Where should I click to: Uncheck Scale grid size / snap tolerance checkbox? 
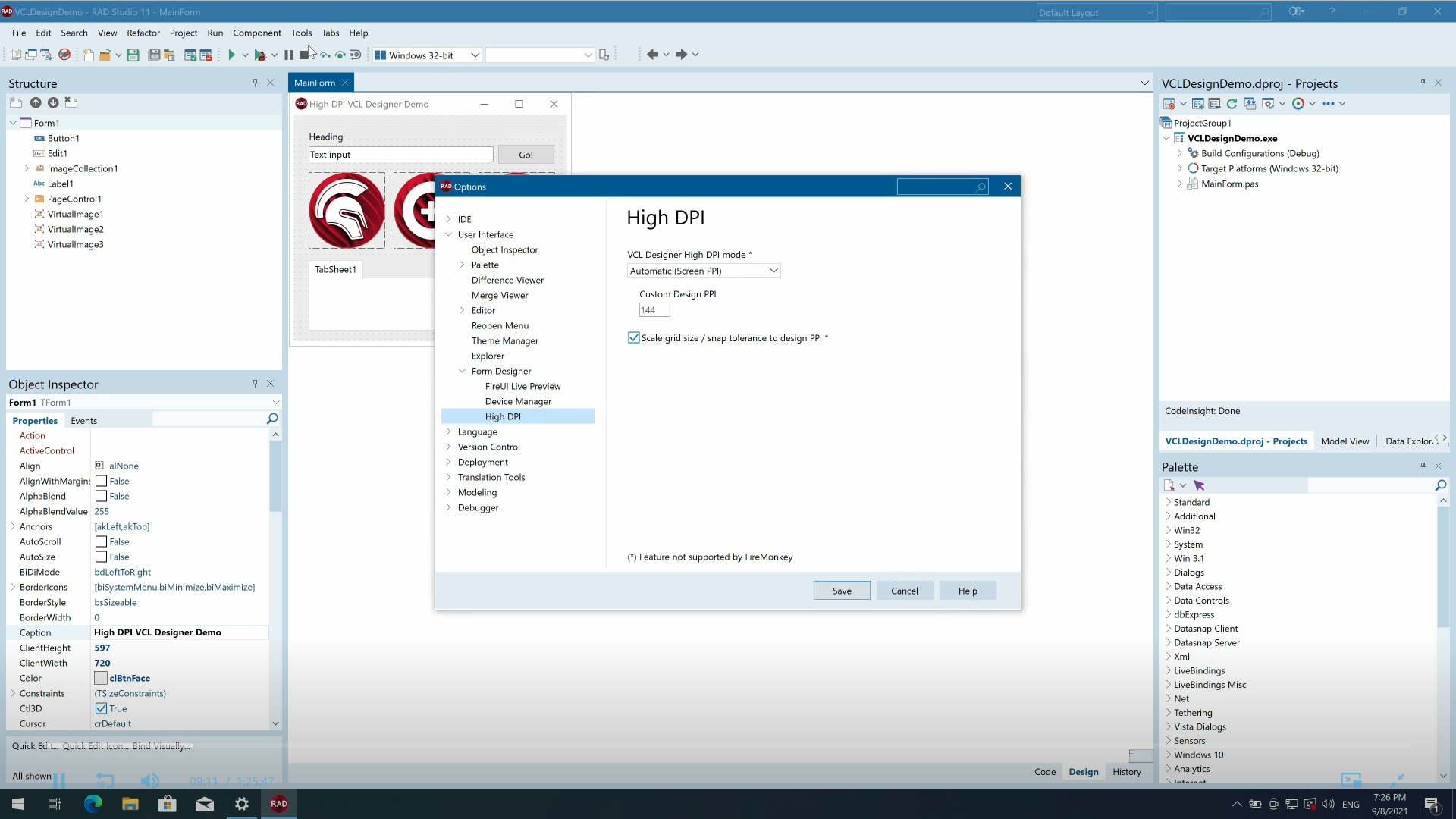pyautogui.click(x=634, y=338)
